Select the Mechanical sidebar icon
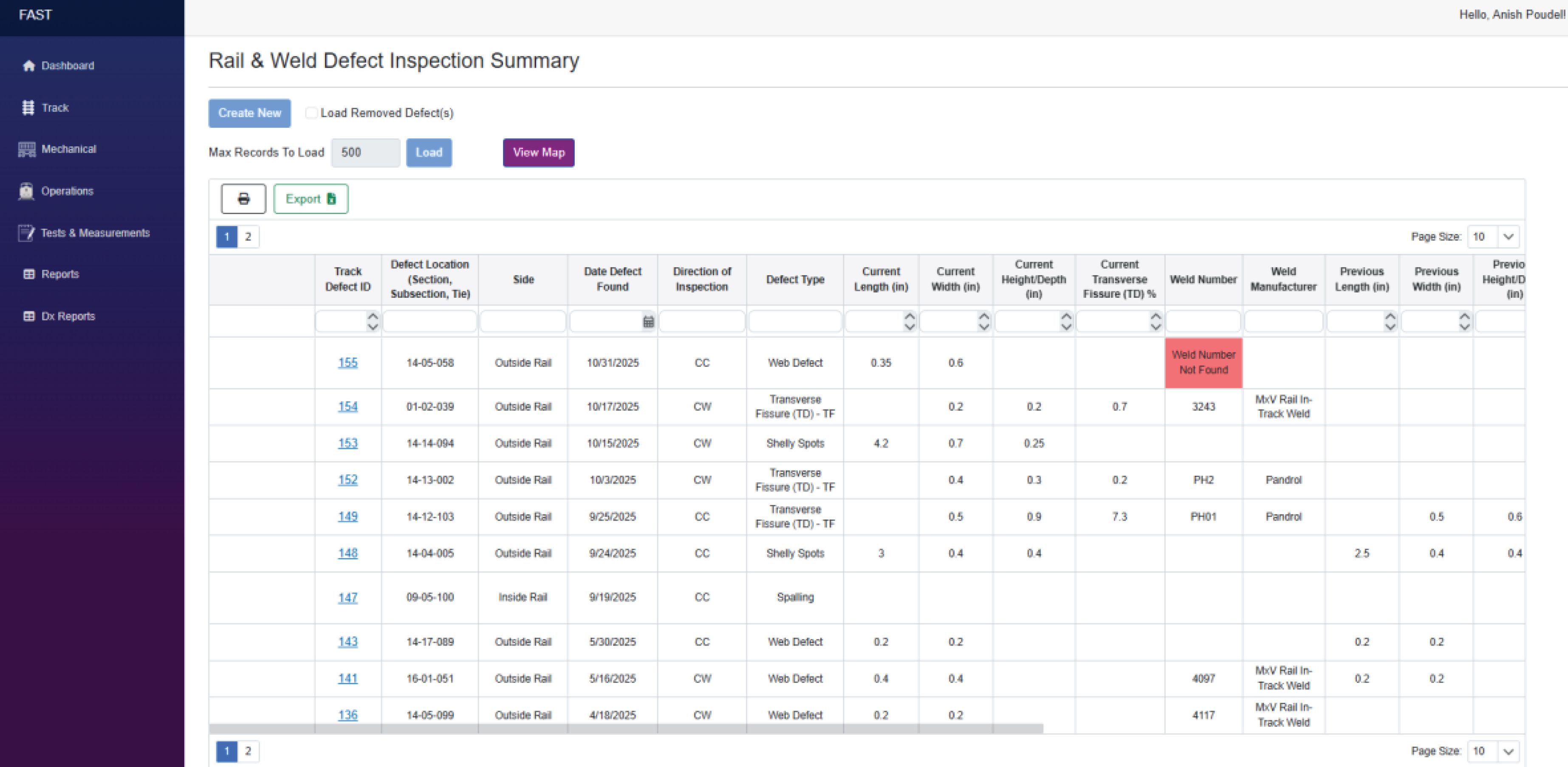1568x767 pixels. click(26, 149)
